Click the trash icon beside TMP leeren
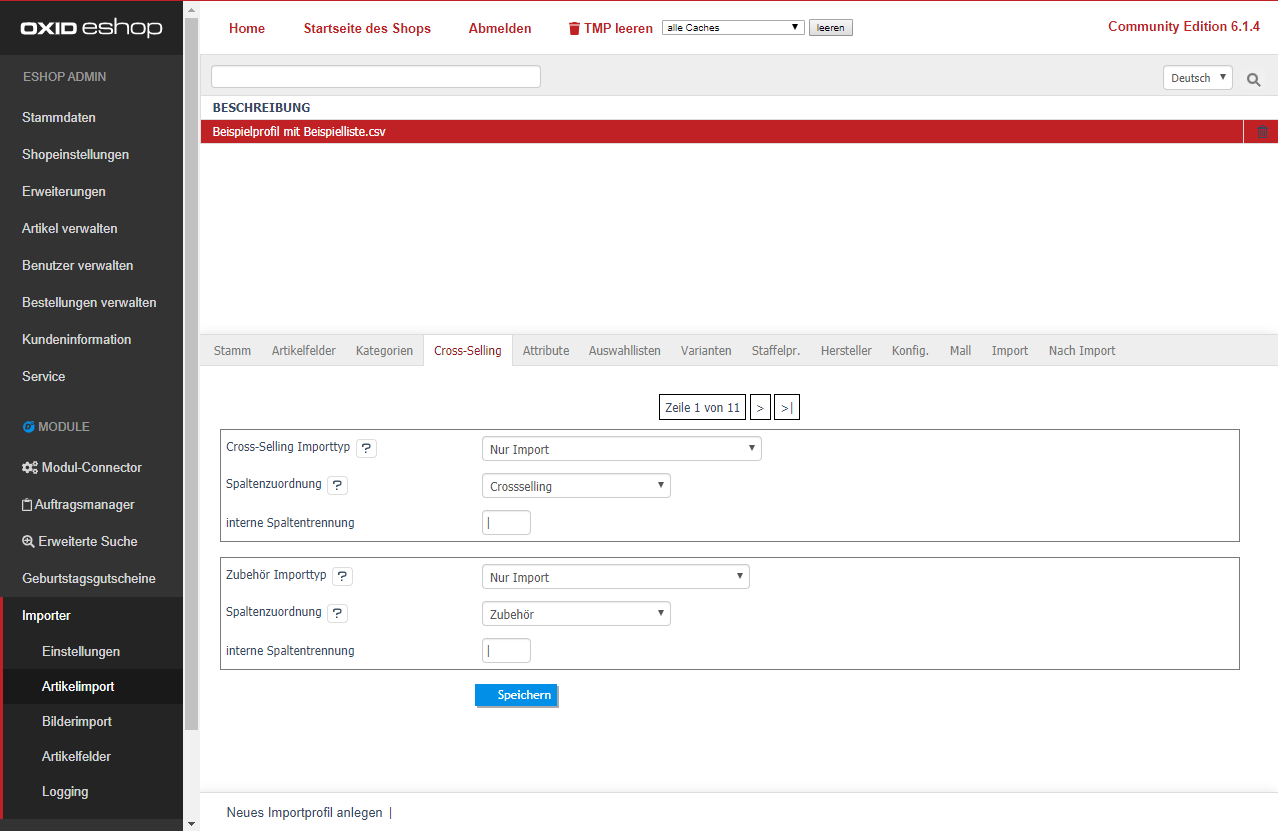Viewport: 1278px width, 831px height. click(x=574, y=29)
